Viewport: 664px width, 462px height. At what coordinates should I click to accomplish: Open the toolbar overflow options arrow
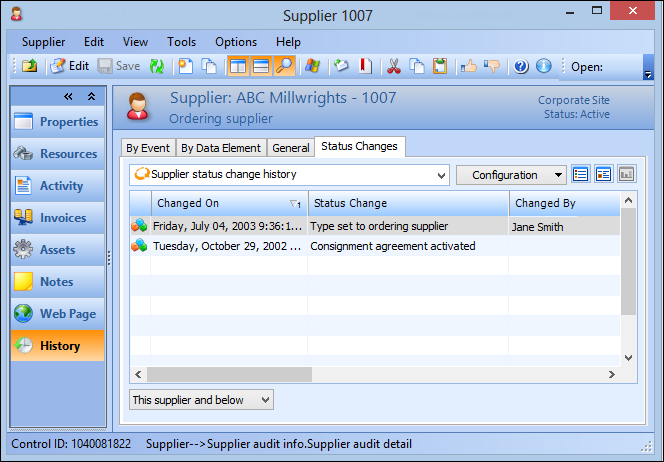click(648, 67)
